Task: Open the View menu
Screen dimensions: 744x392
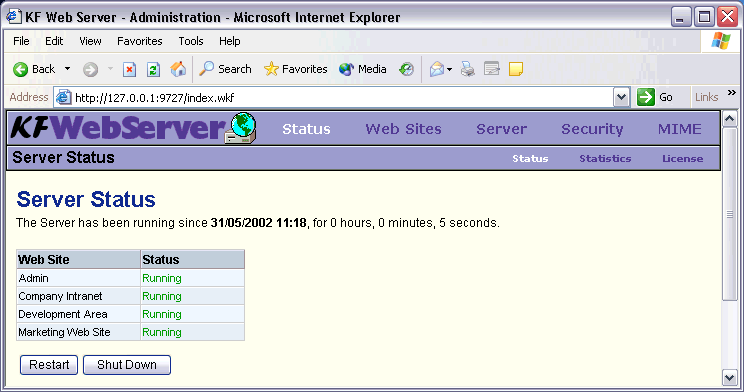Action: tap(90, 41)
